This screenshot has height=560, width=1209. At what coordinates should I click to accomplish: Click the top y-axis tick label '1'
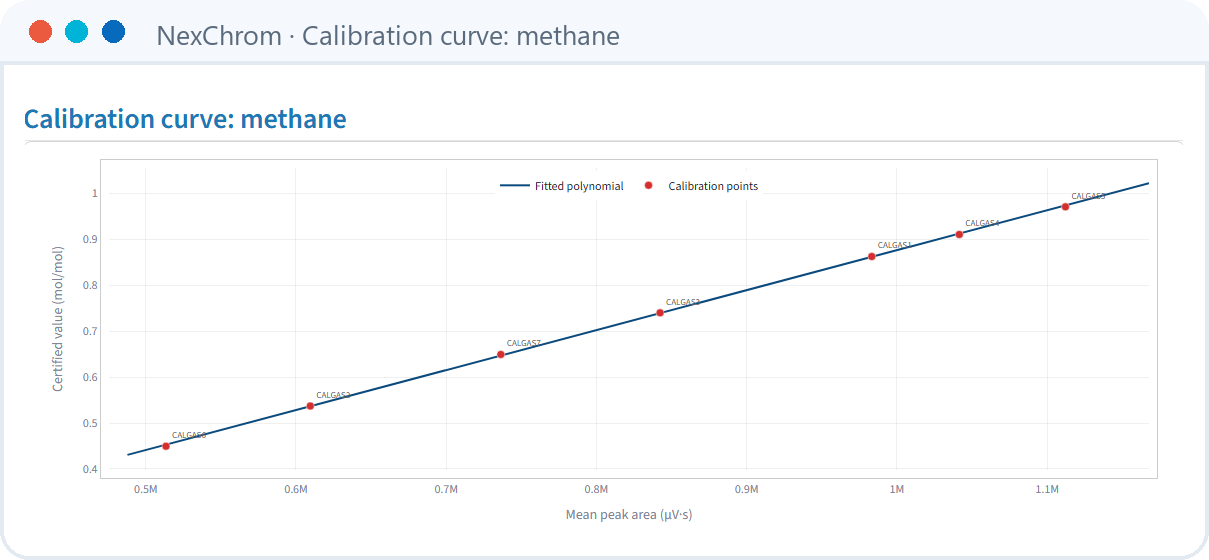pyautogui.click(x=94, y=193)
